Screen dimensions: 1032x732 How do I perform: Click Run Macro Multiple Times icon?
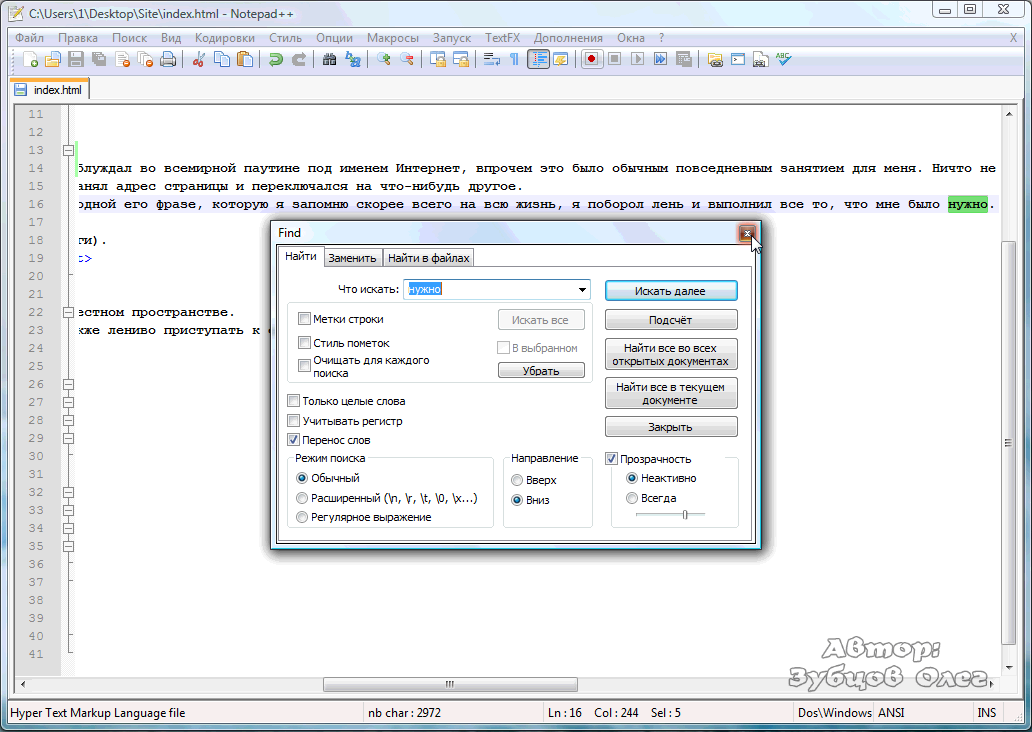[x=661, y=60]
